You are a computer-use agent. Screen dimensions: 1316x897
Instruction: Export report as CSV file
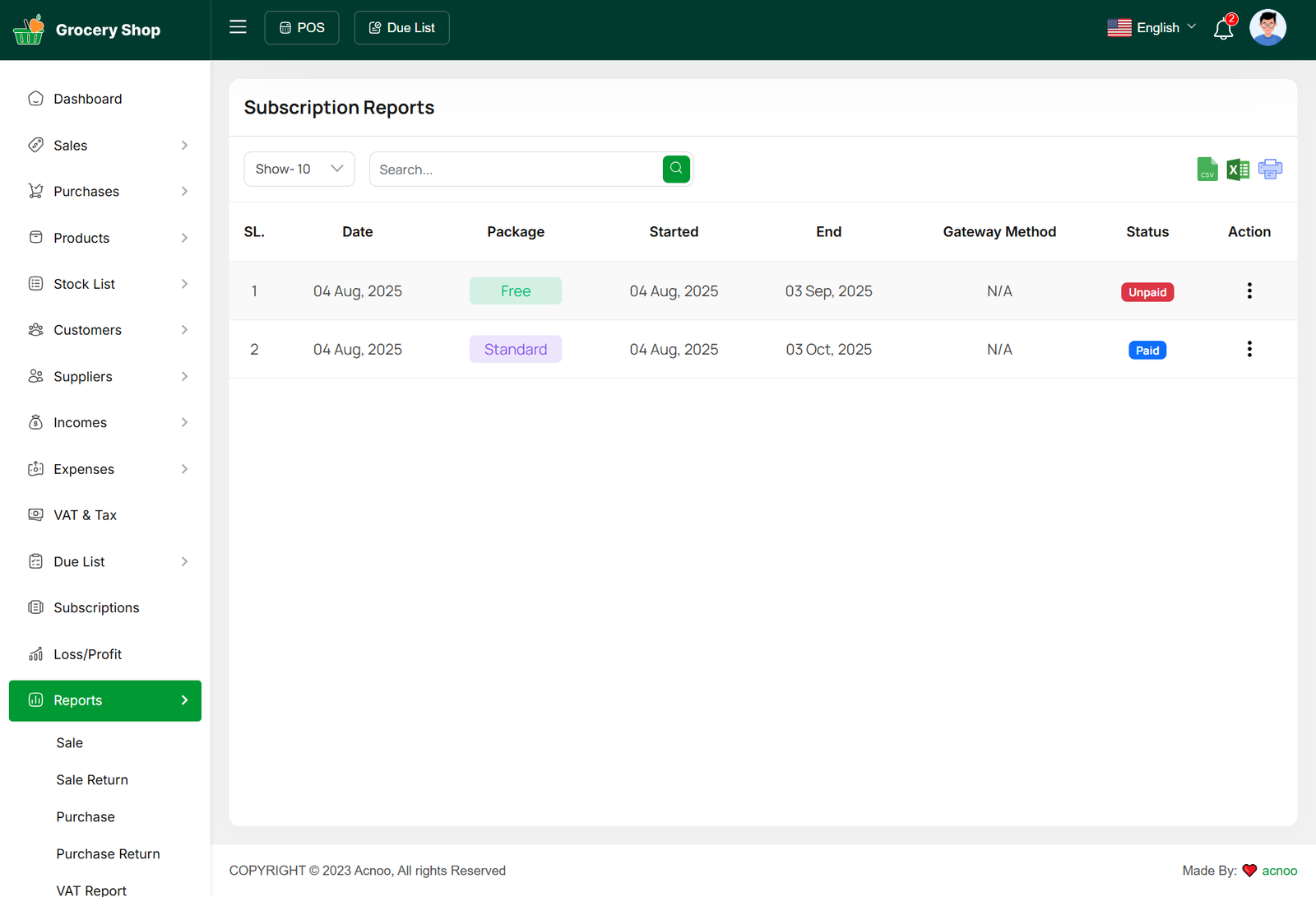point(1207,170)
